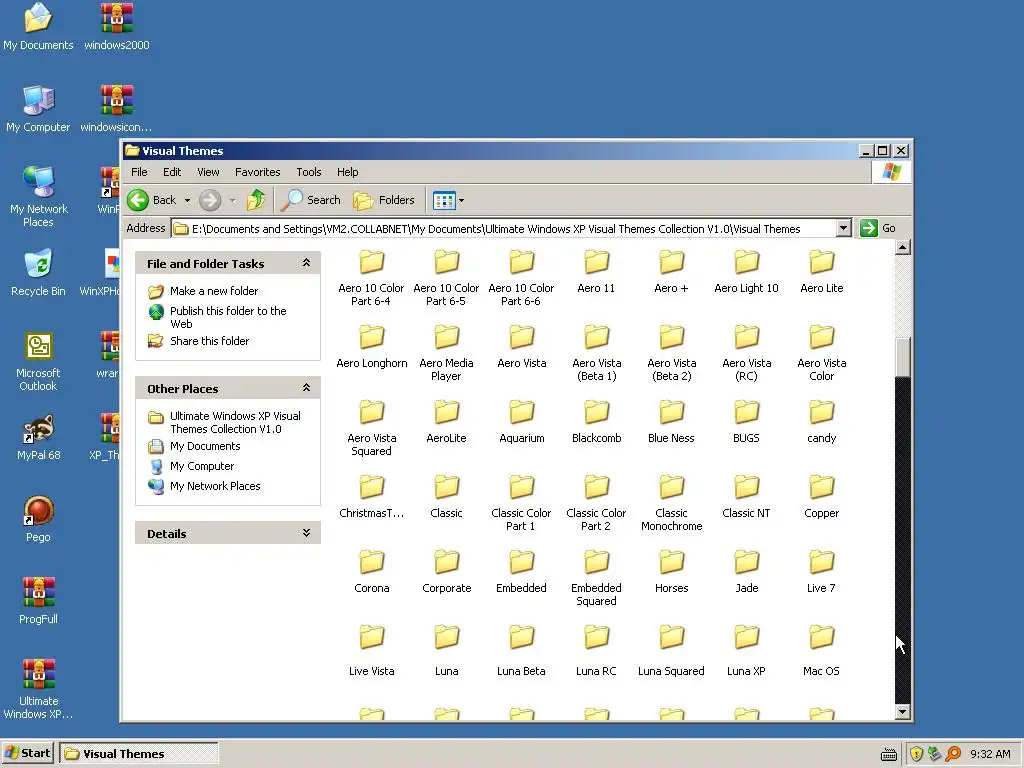
Task: Select the Aero Longhorn folder
Action: tap(372, 347)
